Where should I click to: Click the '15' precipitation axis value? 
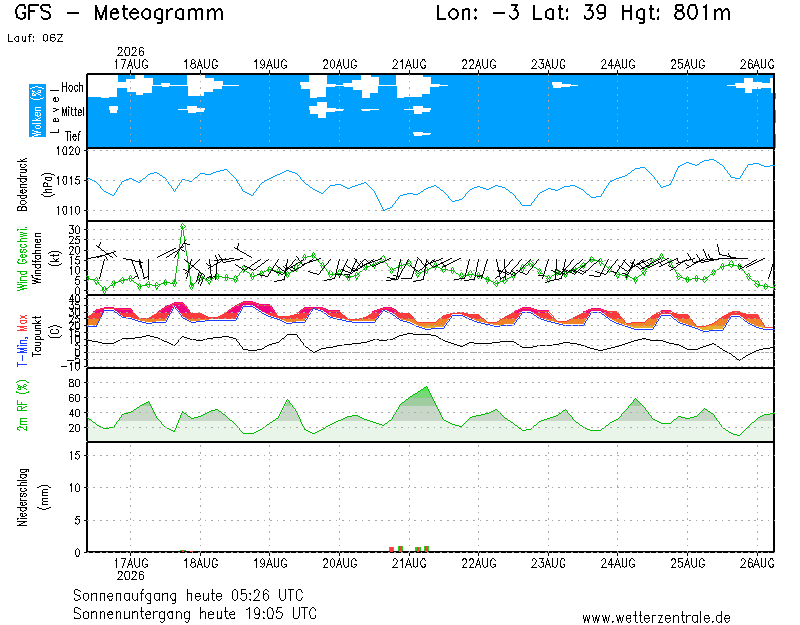74,455
